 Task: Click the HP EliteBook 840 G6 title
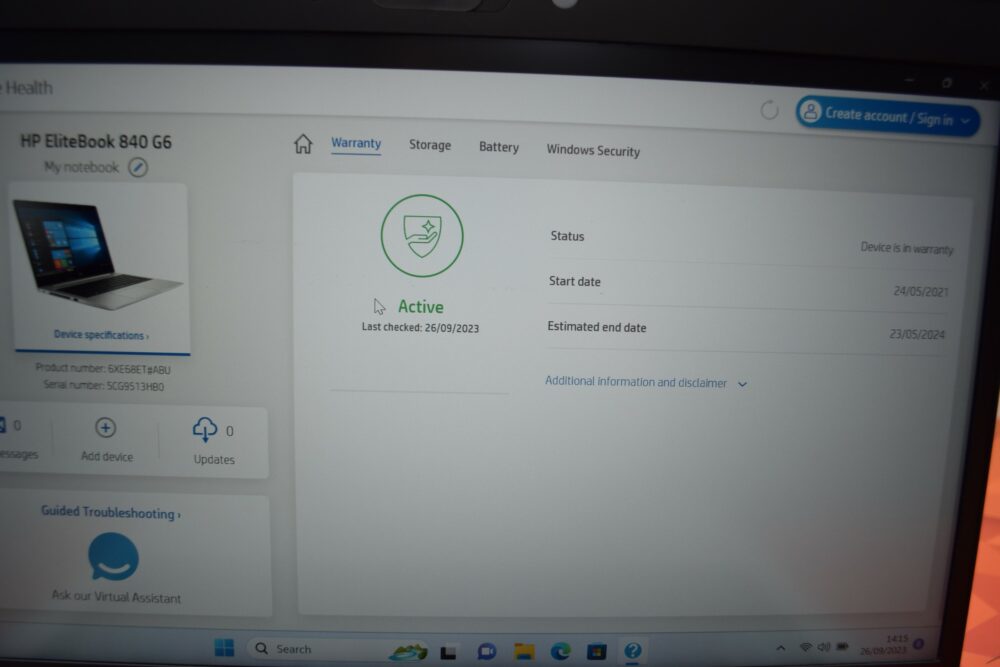point(96,141)
